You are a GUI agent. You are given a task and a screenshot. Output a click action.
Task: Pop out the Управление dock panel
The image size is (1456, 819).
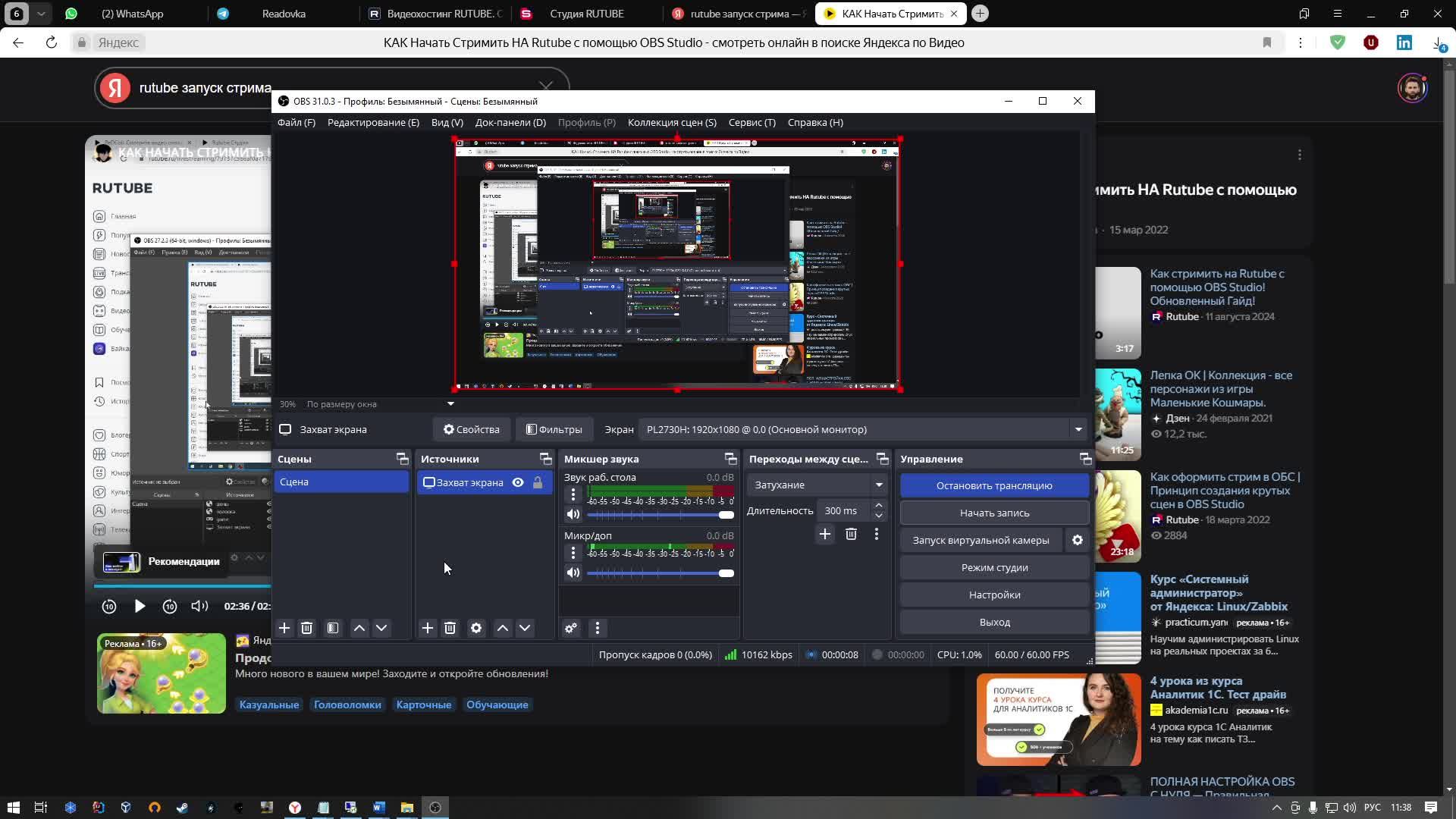[1085, 459]
